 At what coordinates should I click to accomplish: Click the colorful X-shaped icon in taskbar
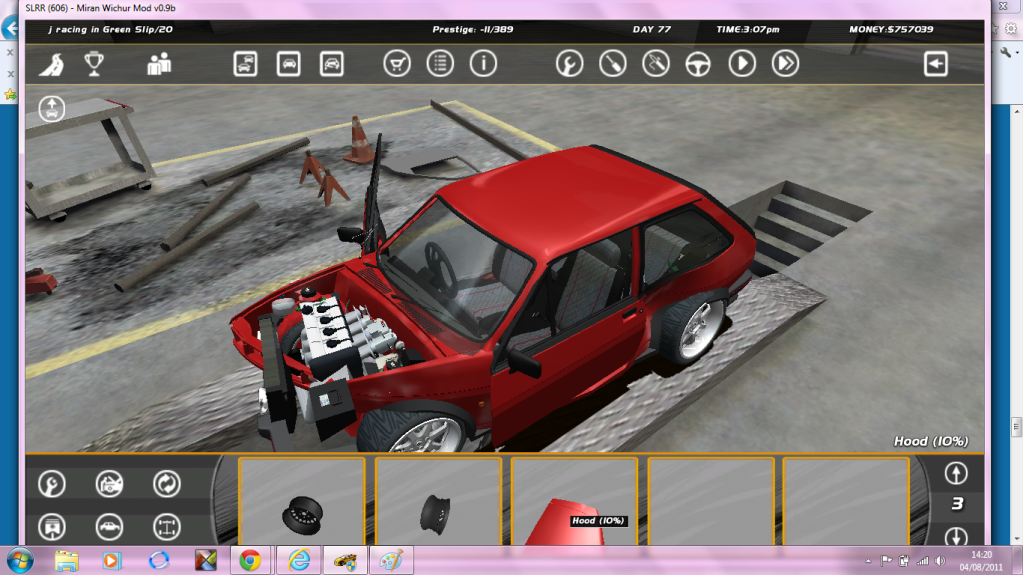click(206, 561)
